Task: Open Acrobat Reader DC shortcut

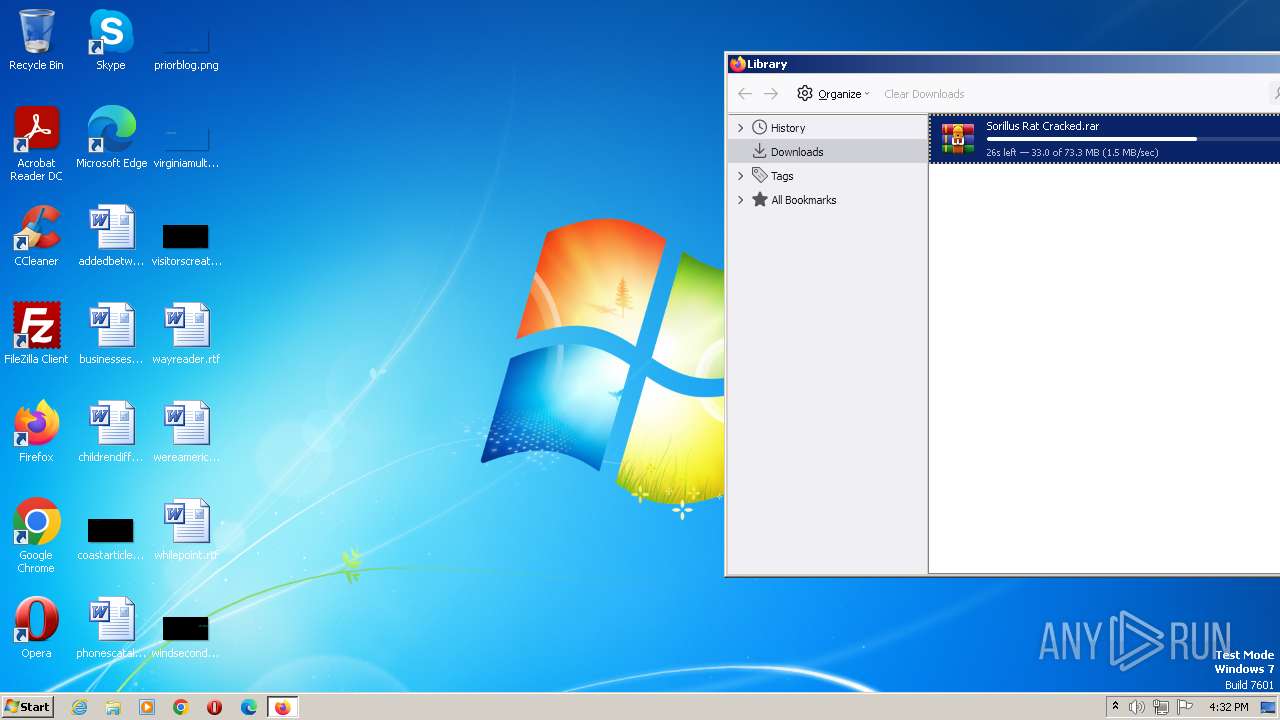Action: pos(36,144)
